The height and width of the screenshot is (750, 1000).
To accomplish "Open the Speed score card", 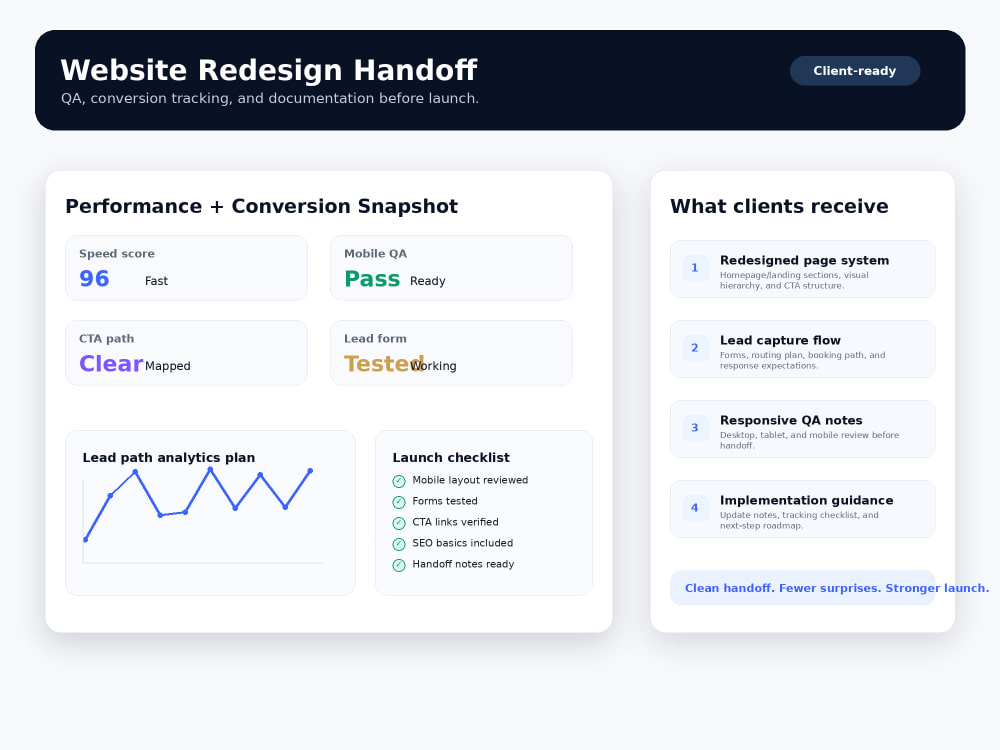I will pos(186,268).
